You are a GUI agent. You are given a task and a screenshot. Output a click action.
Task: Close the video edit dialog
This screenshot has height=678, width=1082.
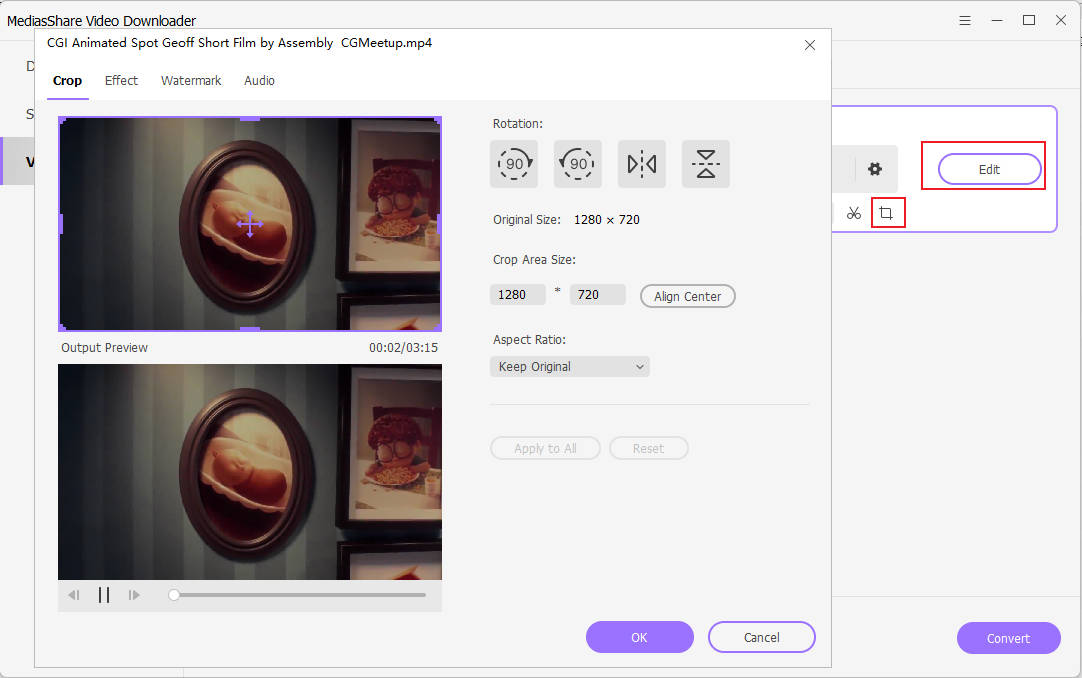point(810,46)
